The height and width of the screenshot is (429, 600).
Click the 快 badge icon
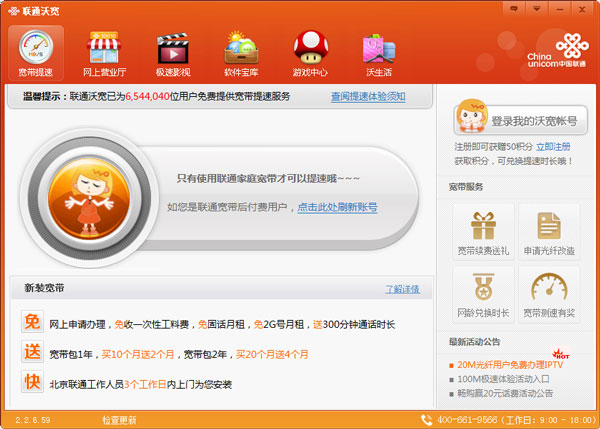tap(33, 382)
